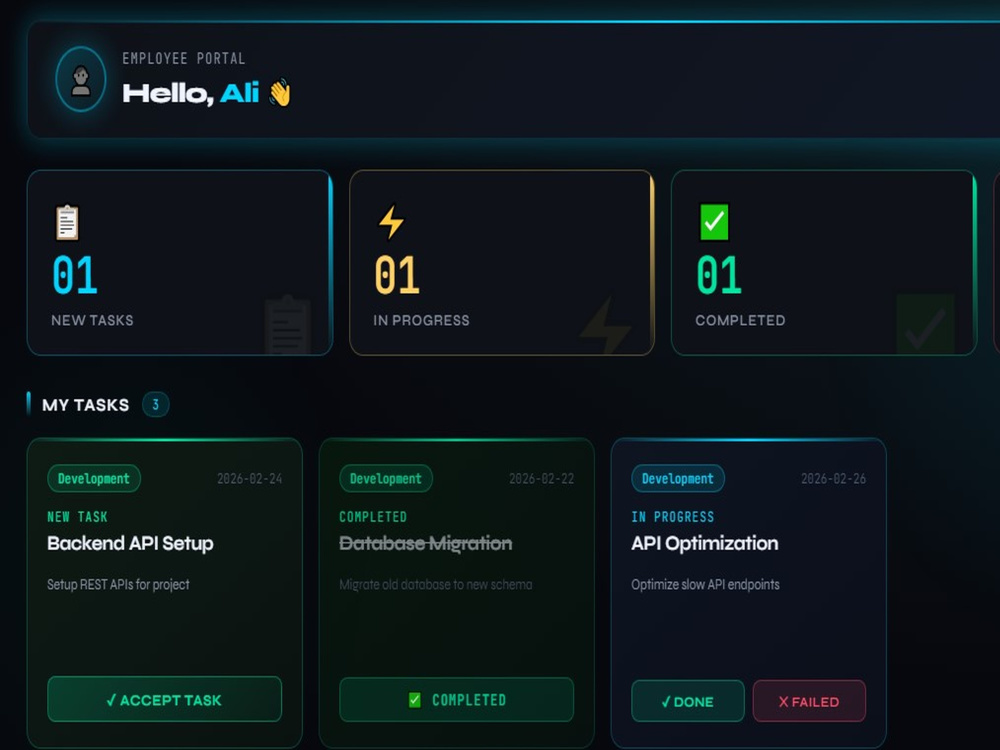Accept the Backend API Setup task
This screenshot has width=1000, height=750.
point(165,700)
